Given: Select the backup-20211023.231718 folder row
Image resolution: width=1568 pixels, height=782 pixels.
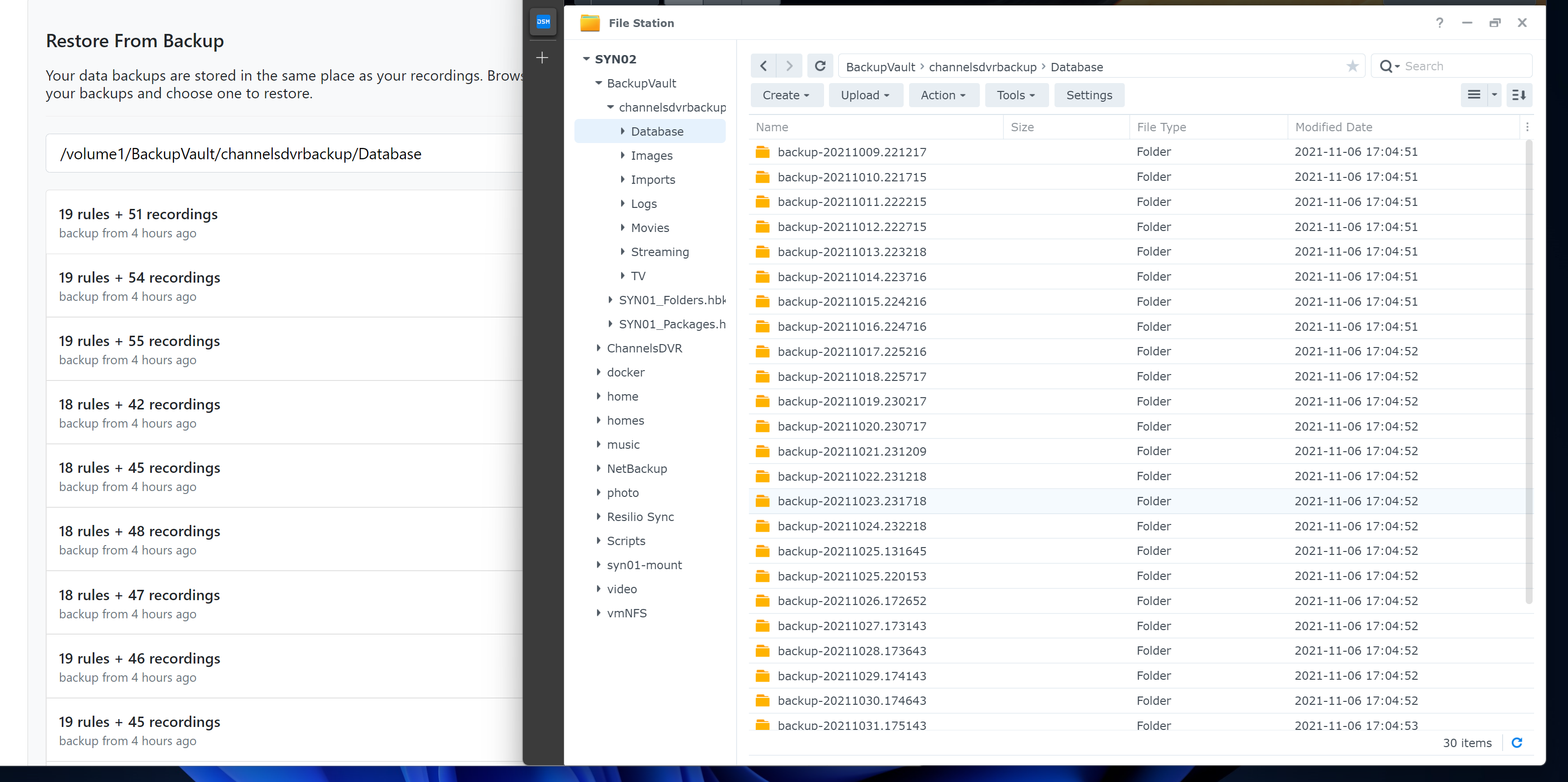Looking at the screenshot, I should (x=852, y=501).
